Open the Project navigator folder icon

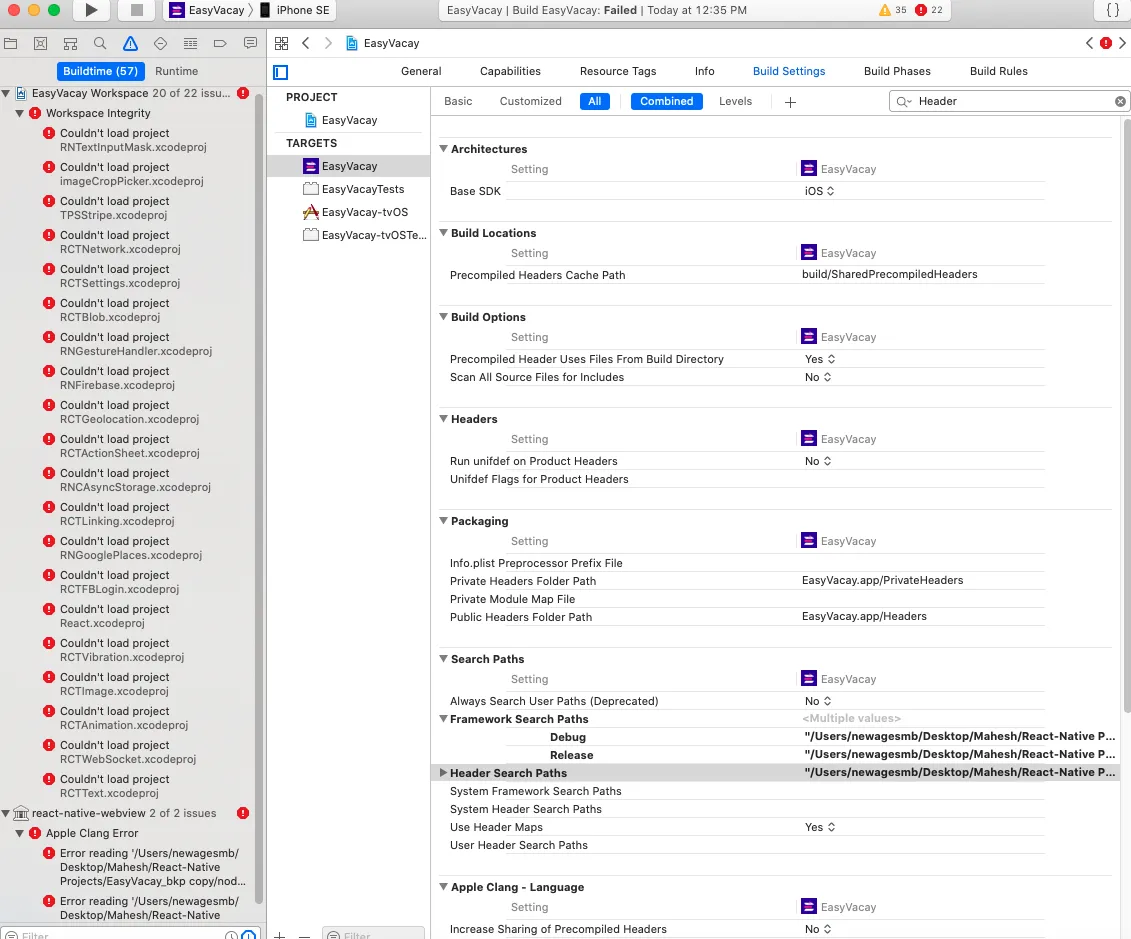[x=11, y=43]
